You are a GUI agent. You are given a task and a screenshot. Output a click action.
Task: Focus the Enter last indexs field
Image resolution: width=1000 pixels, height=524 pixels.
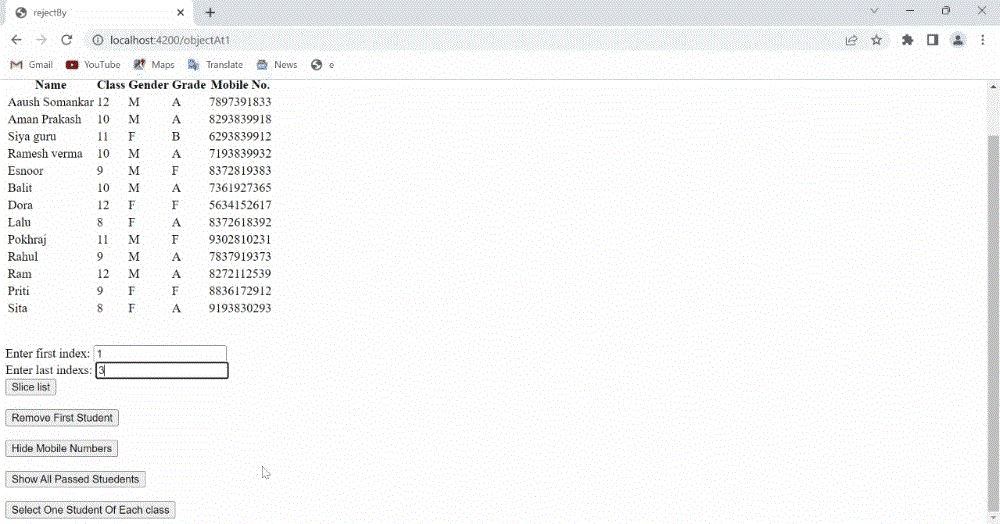162,370
